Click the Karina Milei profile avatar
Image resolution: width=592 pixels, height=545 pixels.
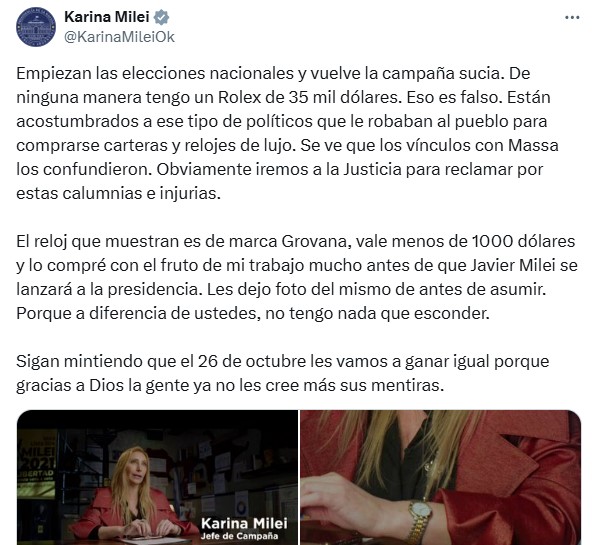(x=36, y=27)
